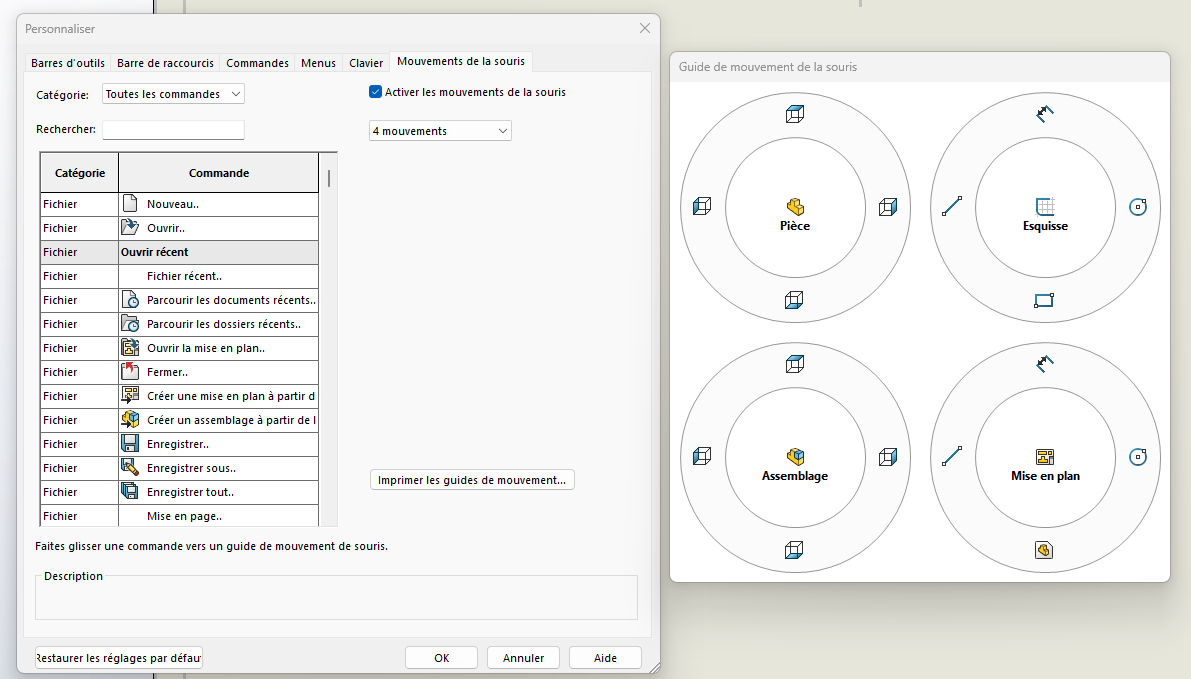Select the bottom part icon in Mise en plan guide
The height and width of the screenshot is (679, 1191).
1044,550
